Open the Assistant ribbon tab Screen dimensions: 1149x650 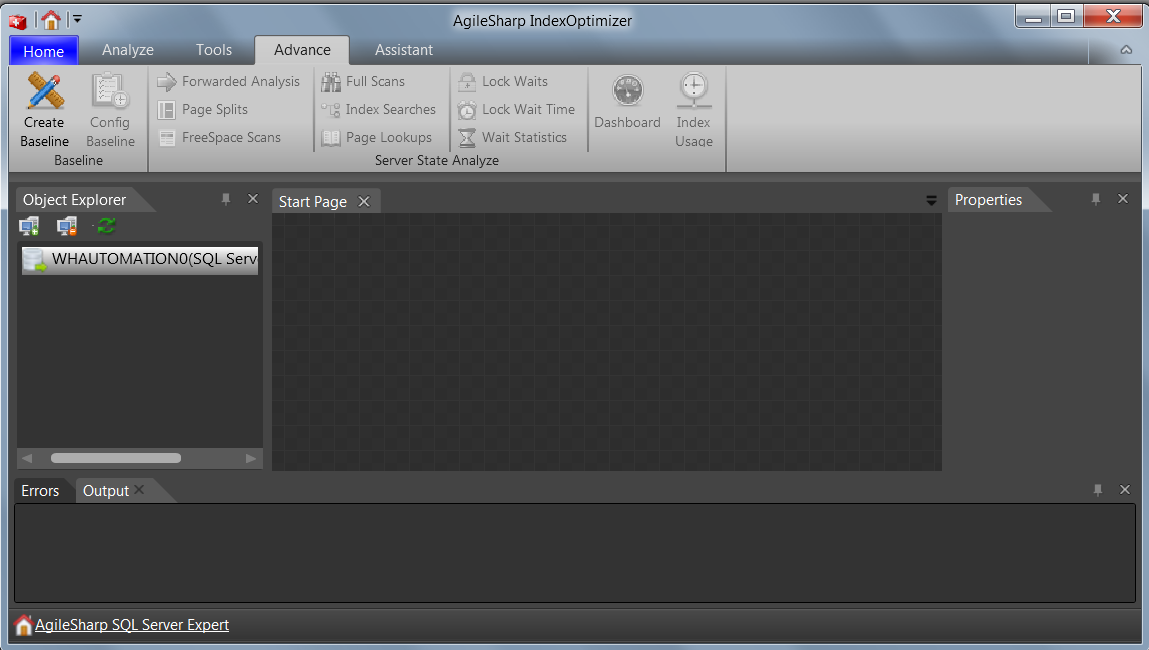coord(404,50)
